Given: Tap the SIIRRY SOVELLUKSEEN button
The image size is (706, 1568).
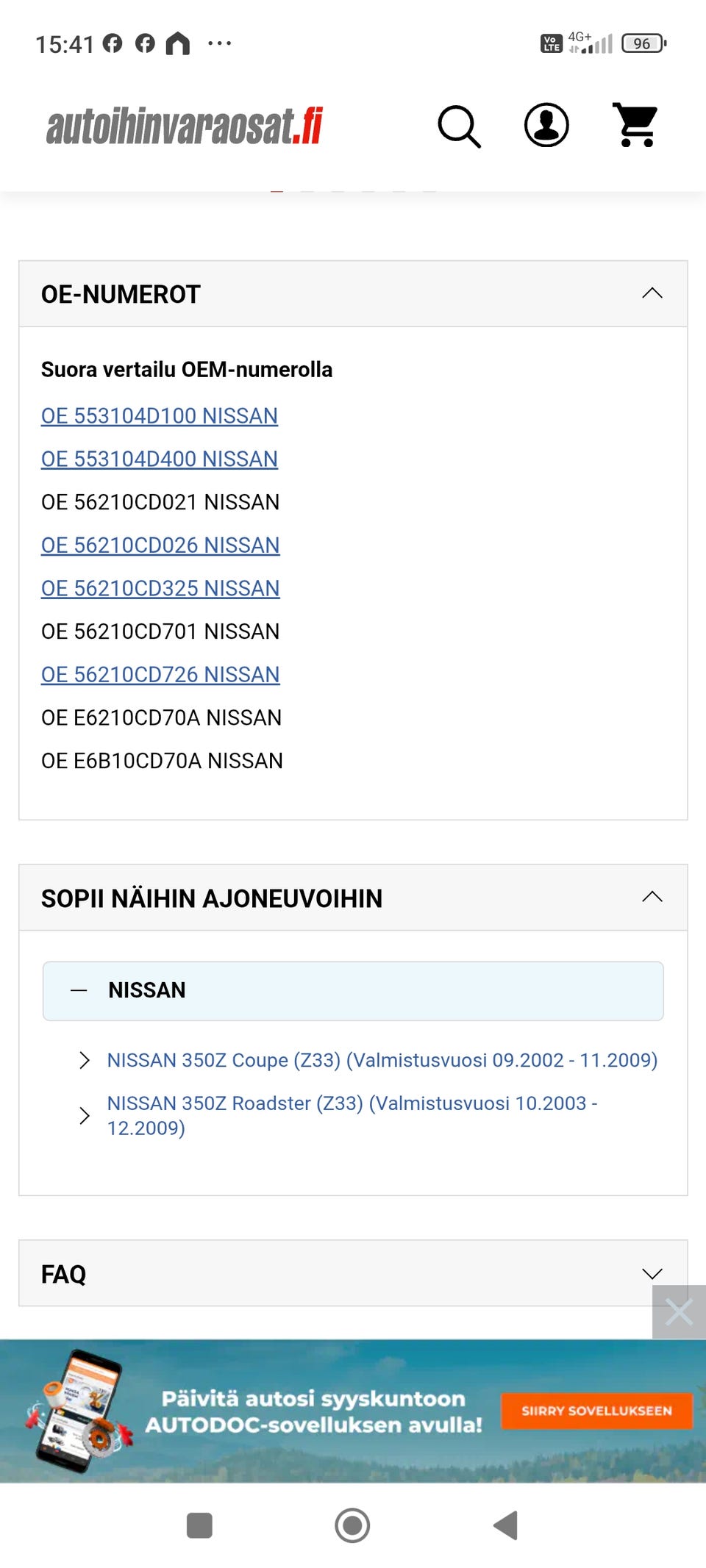Looking at the screenshot, I should [x=596, y=1411].
